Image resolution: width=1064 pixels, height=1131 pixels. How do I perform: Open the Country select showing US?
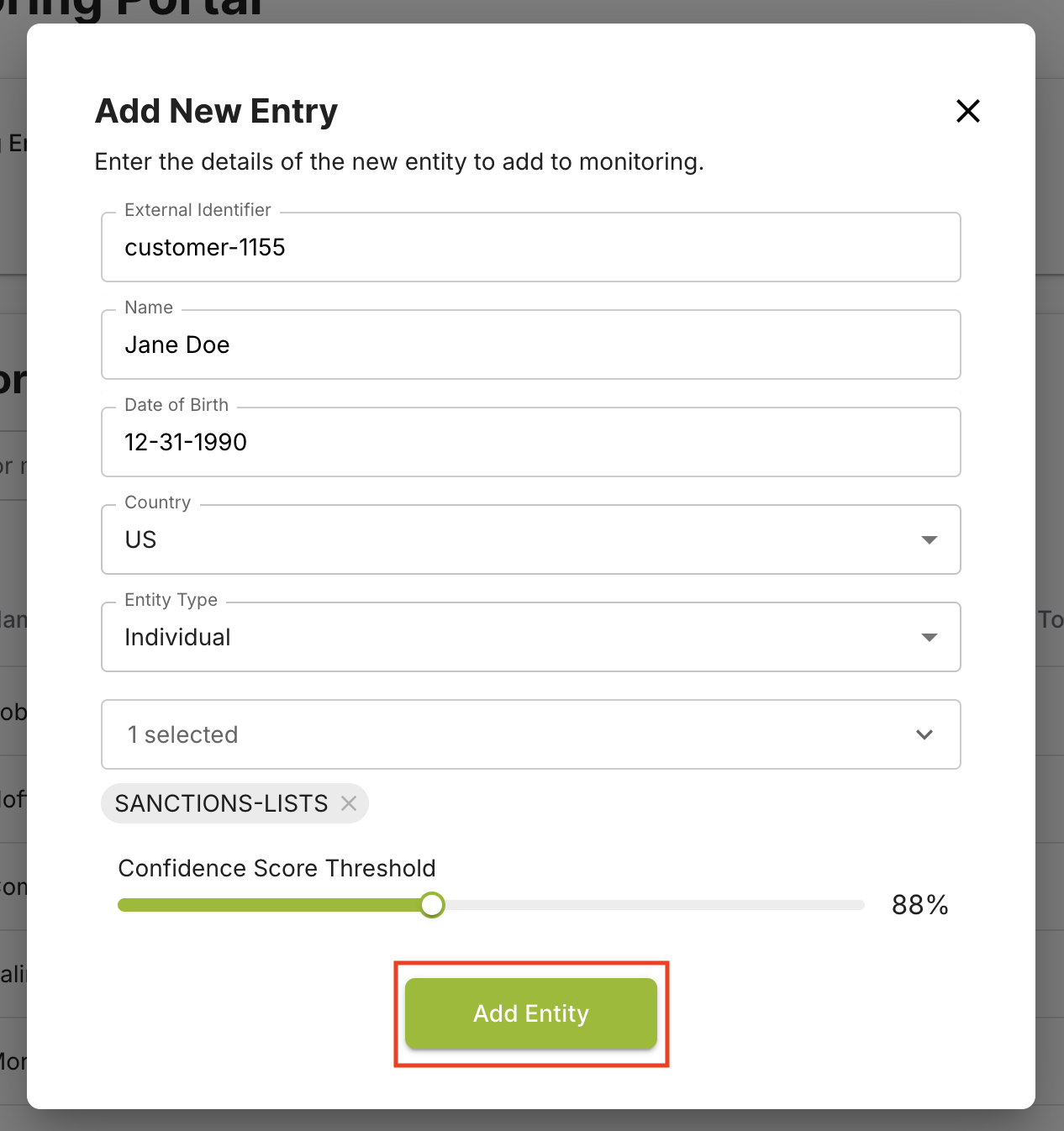531,539
